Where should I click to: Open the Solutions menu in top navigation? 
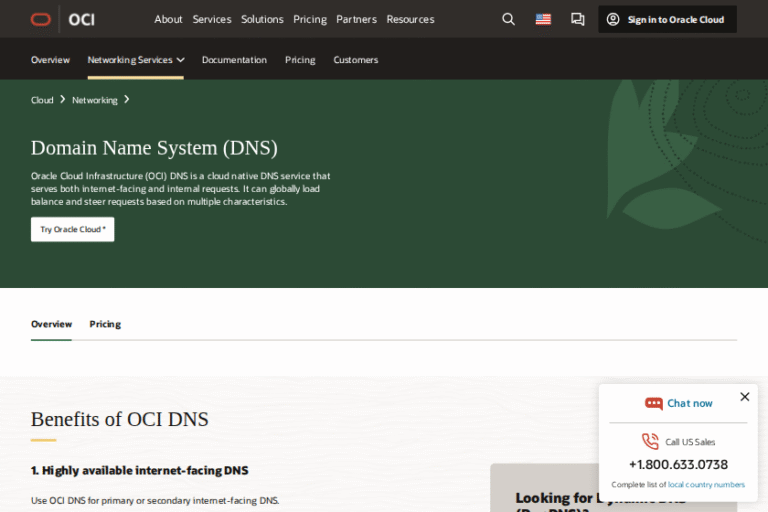pyautogui.click(x=262, y=19)
